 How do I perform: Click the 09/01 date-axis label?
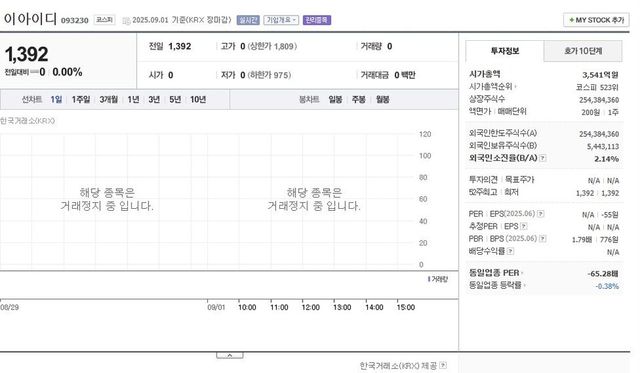(216, 307)
